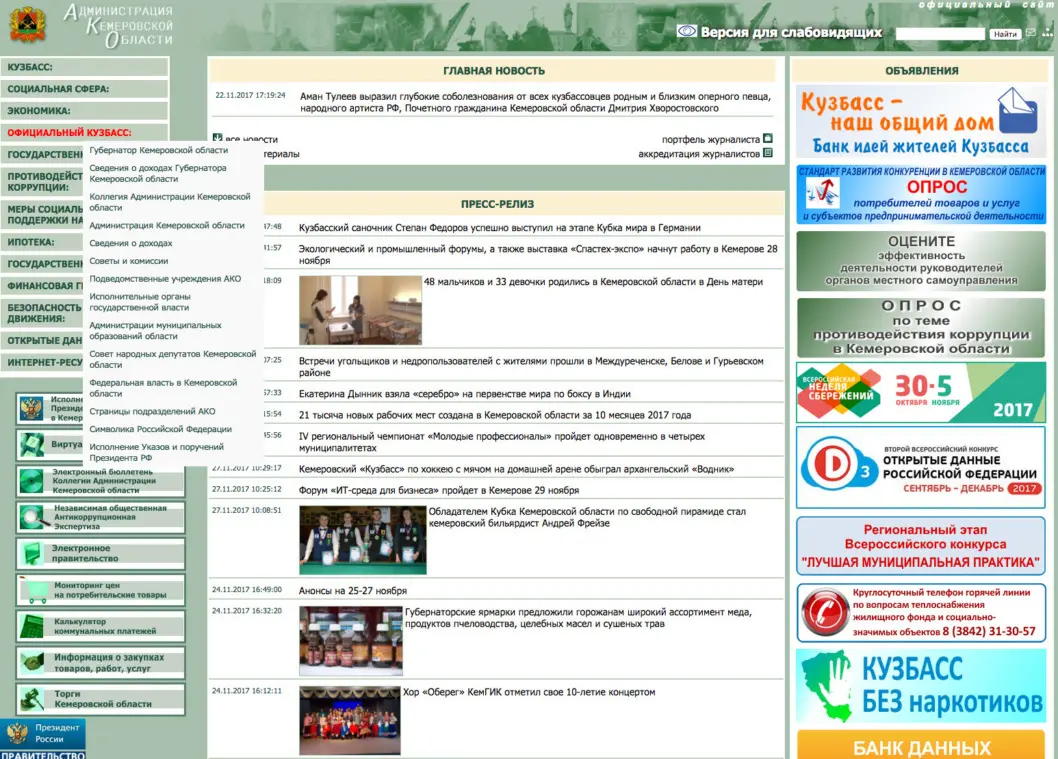Viewport: 1058px width, 759px height.
Task: Click the billiard players news photo thumbnail
Action: point(363,540)
